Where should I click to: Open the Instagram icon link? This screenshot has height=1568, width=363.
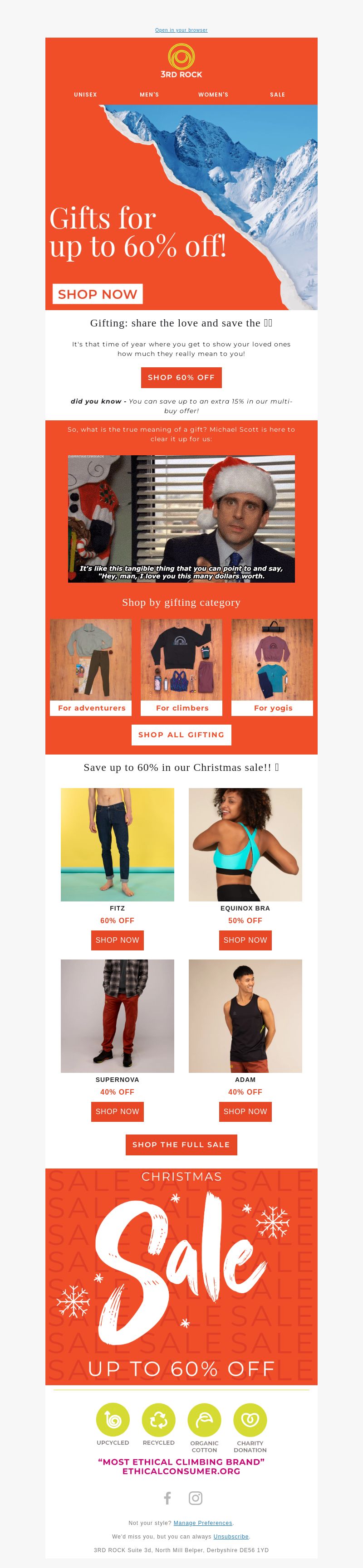point(196,1498)
